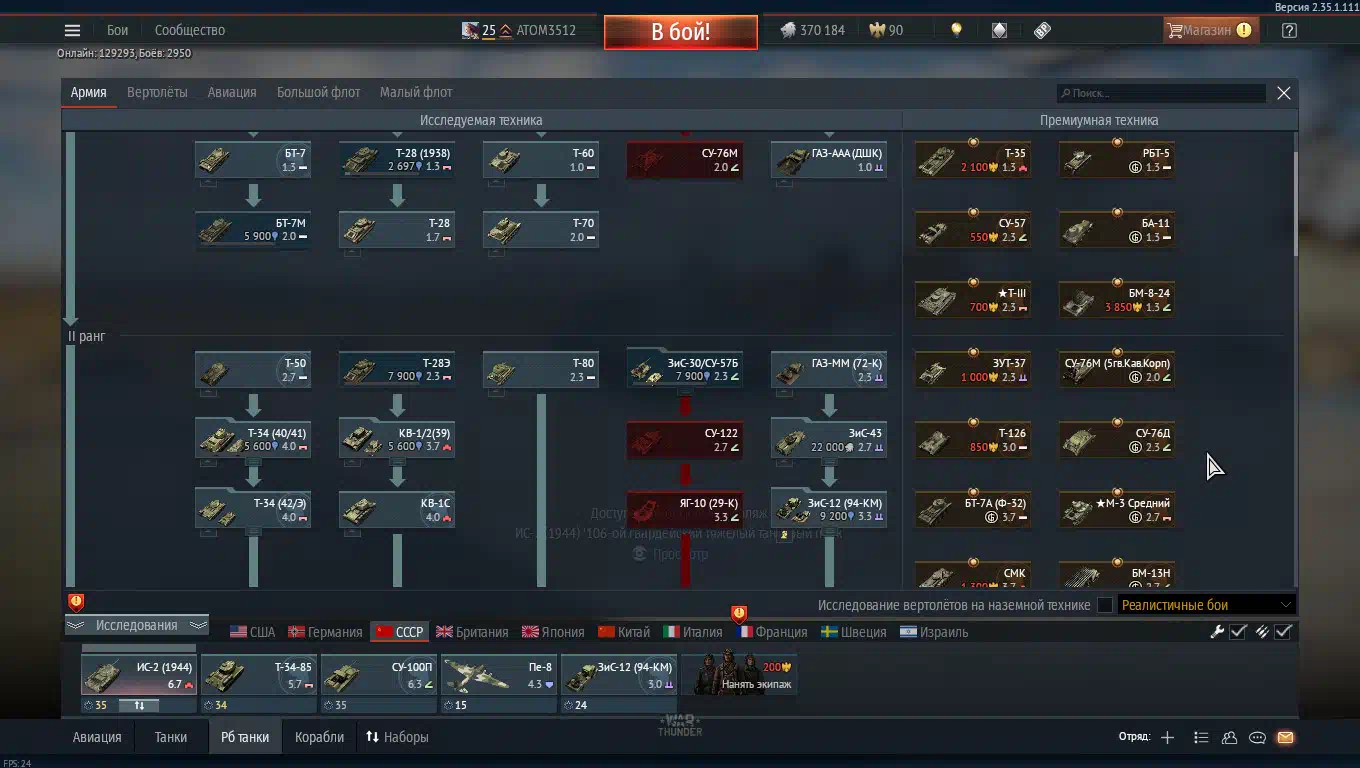Select the locked ЯГ-10 (29-К) card
Image resolution: width=1360 pixels, height=768 pixels.
tap(685, 510)
